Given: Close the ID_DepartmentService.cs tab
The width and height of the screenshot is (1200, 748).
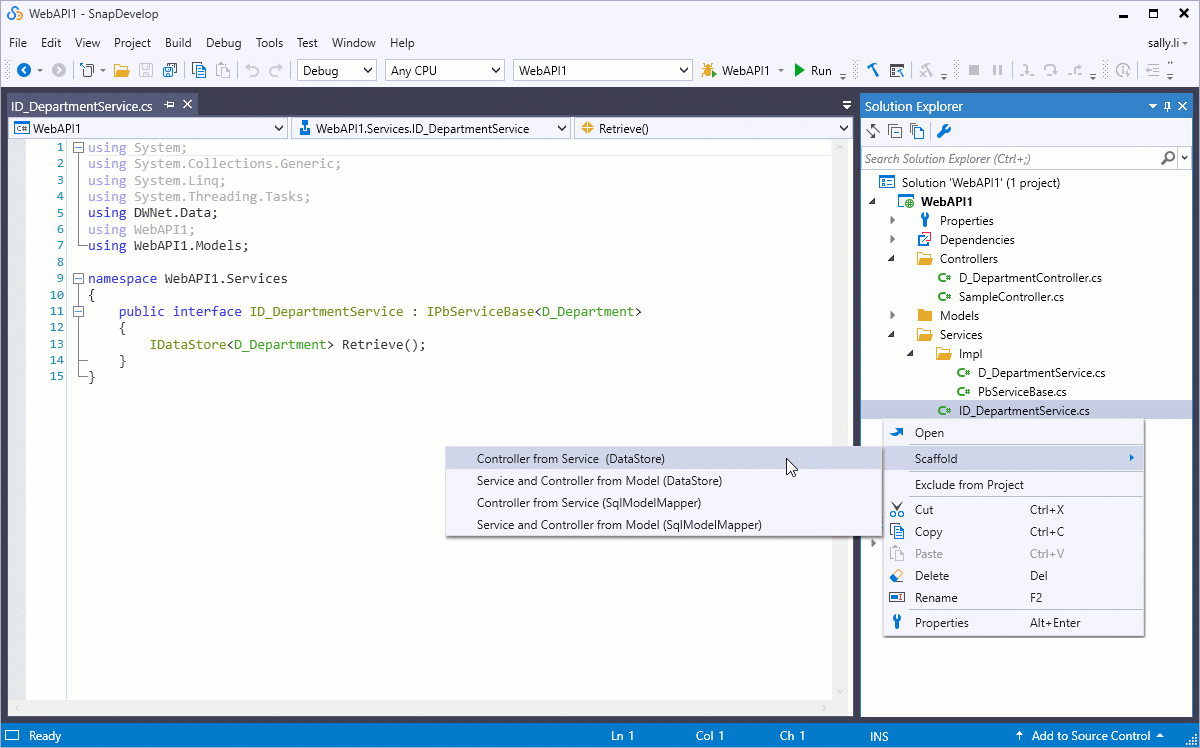Looking at the screenshot, I should point(187,104).
